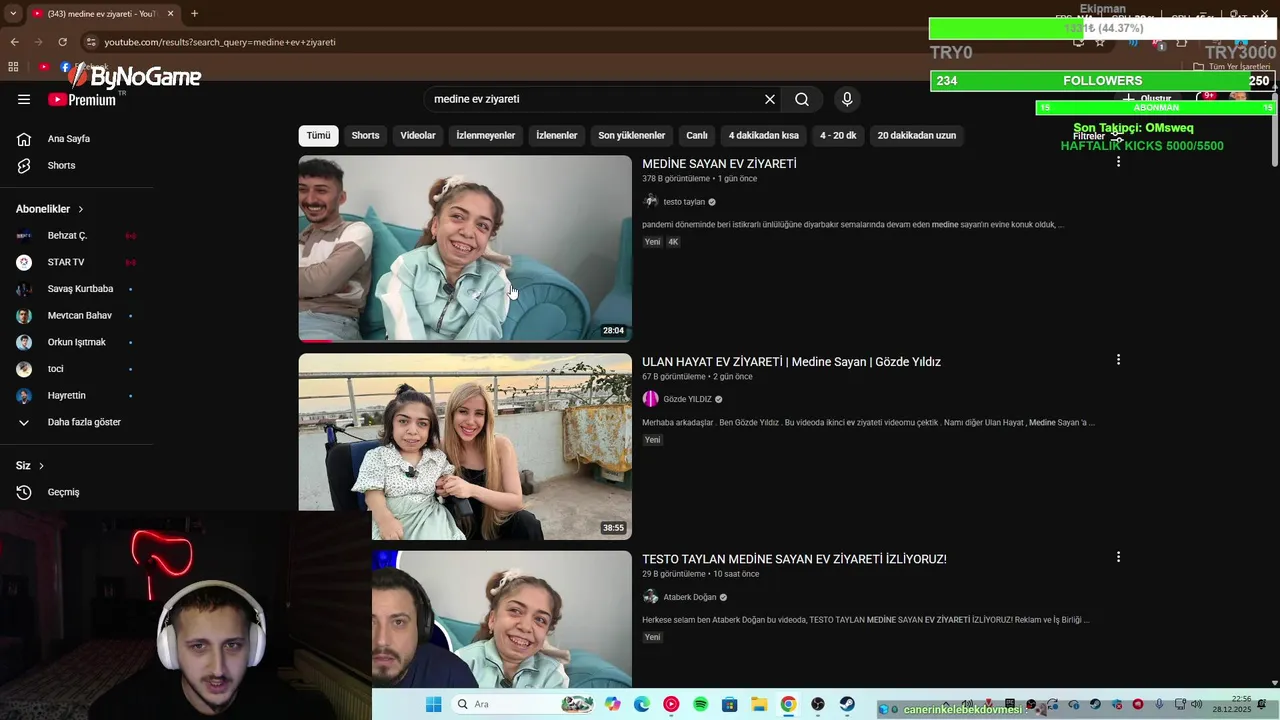Select the Canlı filter chip
Viewport: 1280px width, 720px height.
(x=697, y=135)
